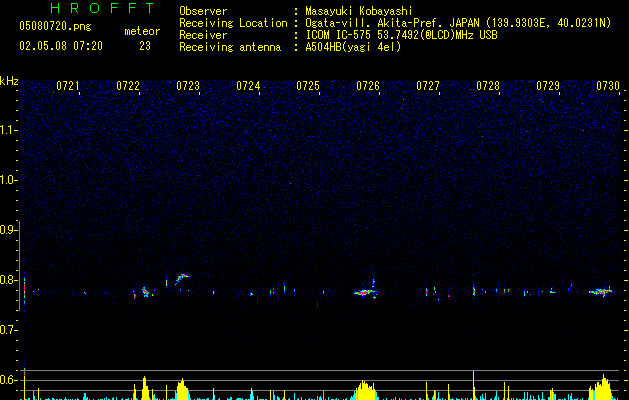Click the 1.0 kHz axis label
This screenshot has width=629, height=400.
pos(9,180)
